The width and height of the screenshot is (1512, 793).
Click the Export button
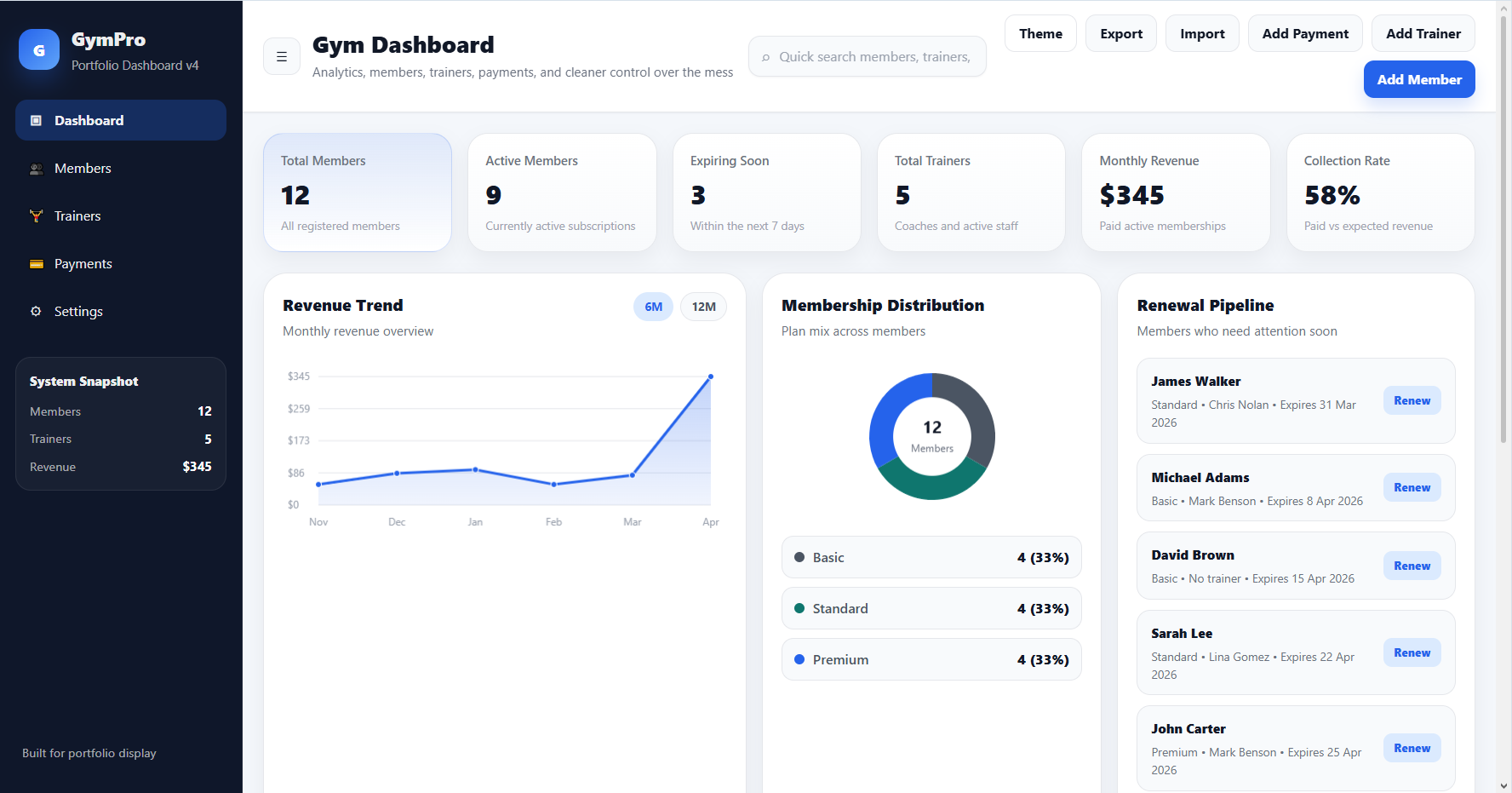(1121, 33)
